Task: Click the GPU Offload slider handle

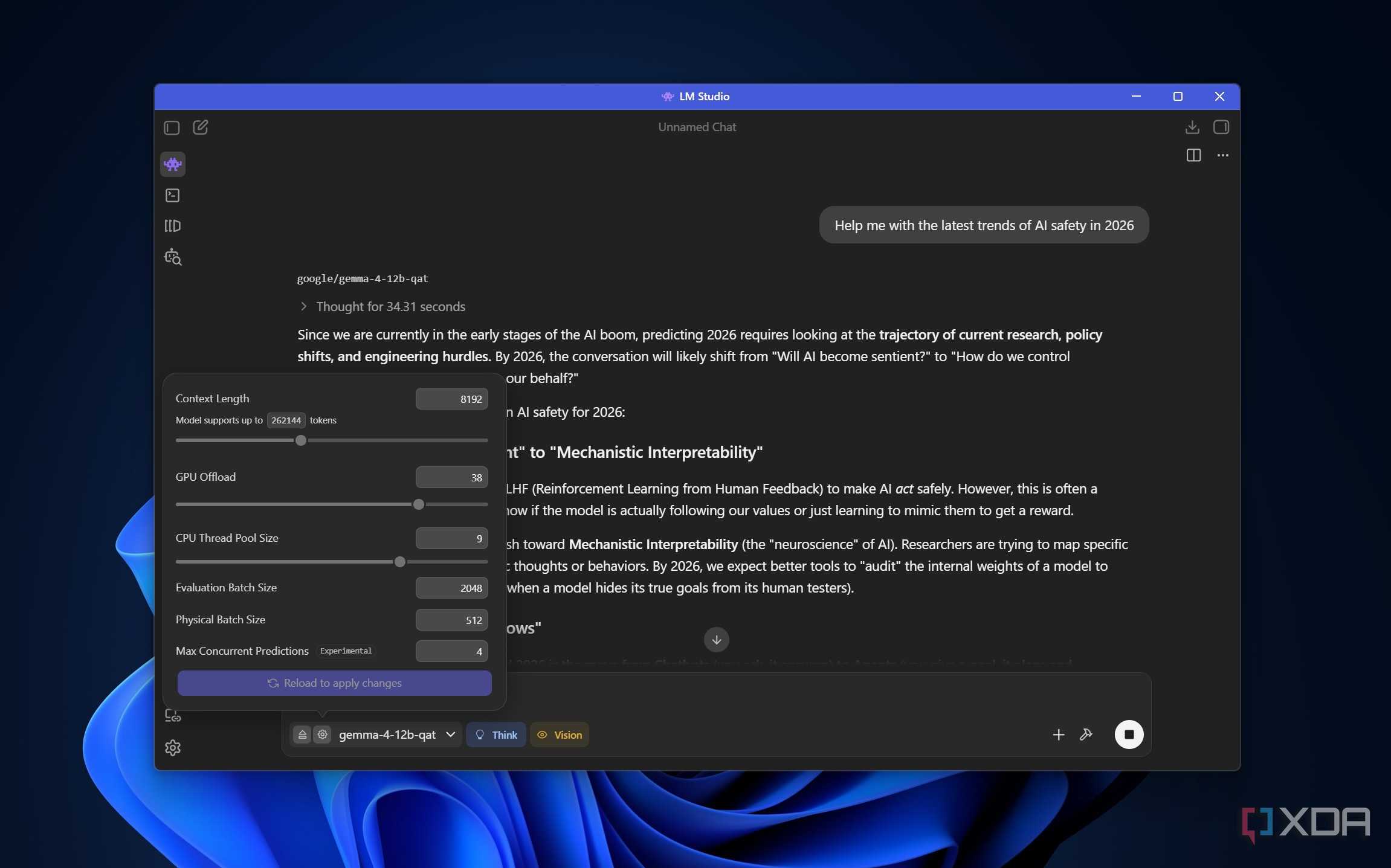Action: 419,504
